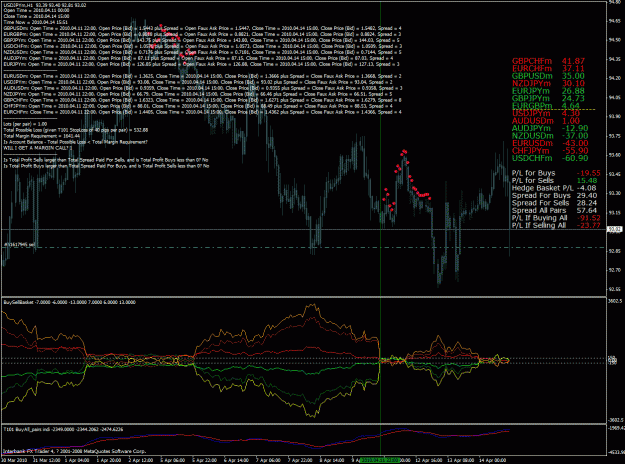Screen dimensions: 625x464
Task: Click the EURCHFm 37.11 row
Action: tap(548, 69)
